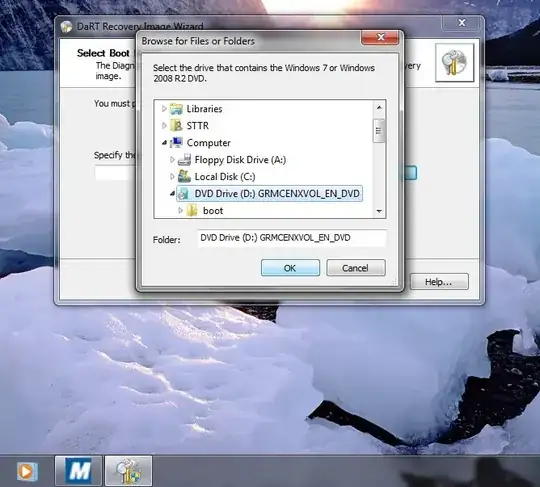Screen dimensions: 540x487
Task: Expand the Libraries node
Action: [x=164, y=109]
